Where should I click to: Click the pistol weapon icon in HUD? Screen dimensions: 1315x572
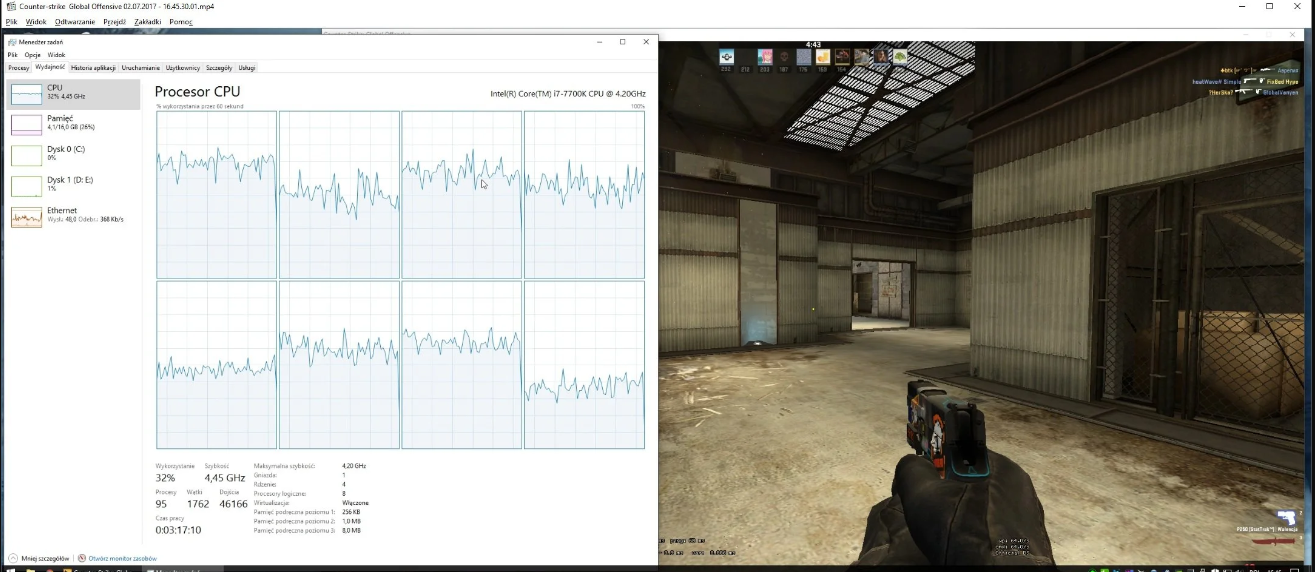pos(1287,517)
